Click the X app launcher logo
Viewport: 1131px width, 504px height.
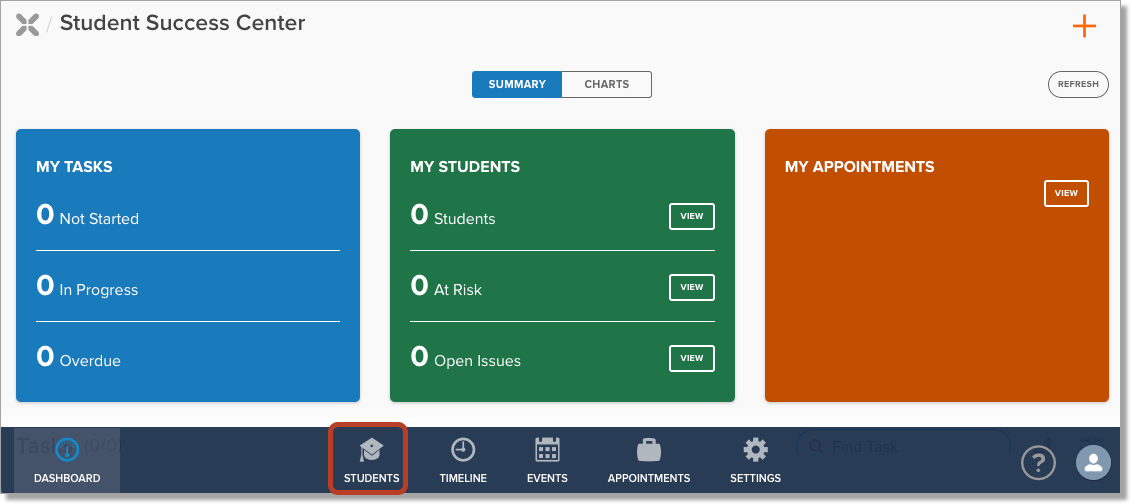pyautogui.click(x=27, y=25)
